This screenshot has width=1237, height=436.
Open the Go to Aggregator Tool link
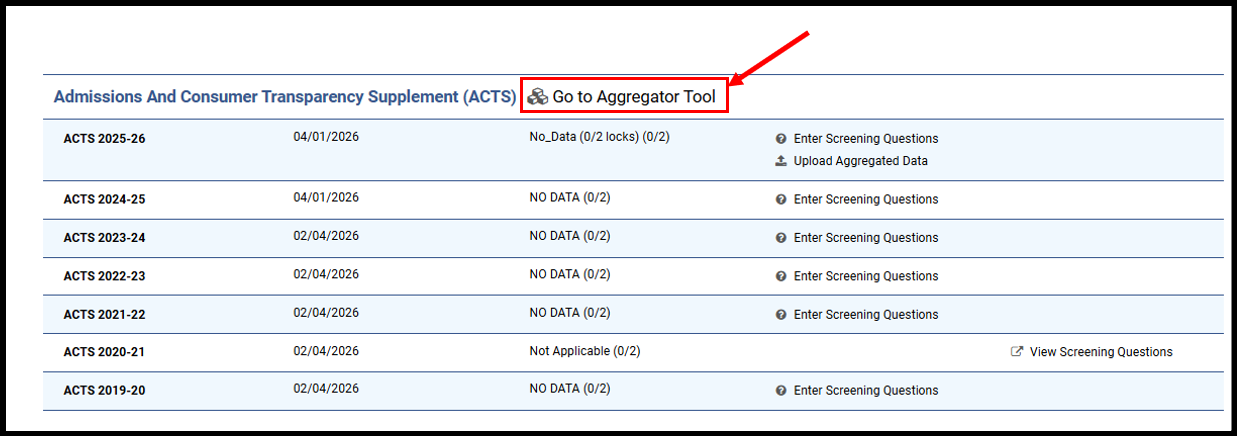[x=634, y=97]
